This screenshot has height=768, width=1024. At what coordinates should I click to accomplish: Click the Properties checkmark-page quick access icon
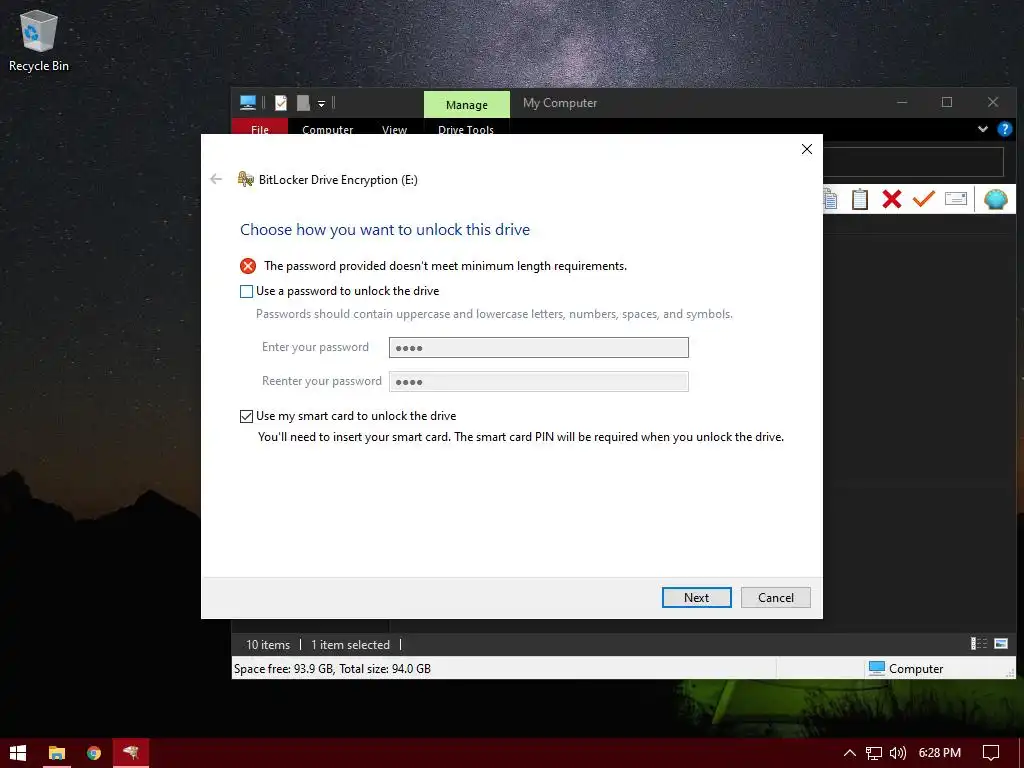pyautogui.click(x=281, y=103)
